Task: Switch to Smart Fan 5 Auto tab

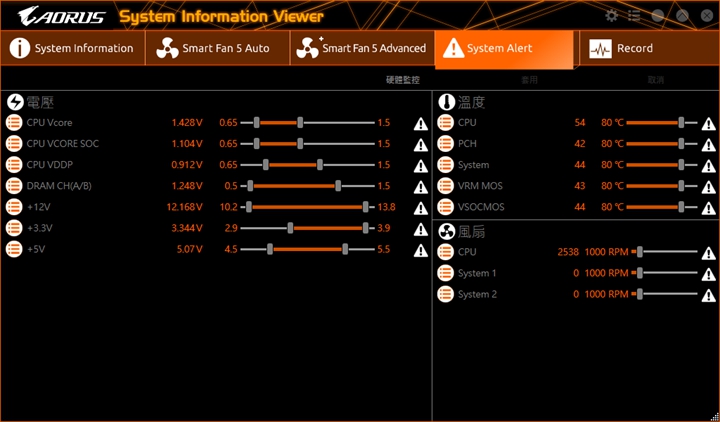Action: pyautogui.click(x=218, y=48)
